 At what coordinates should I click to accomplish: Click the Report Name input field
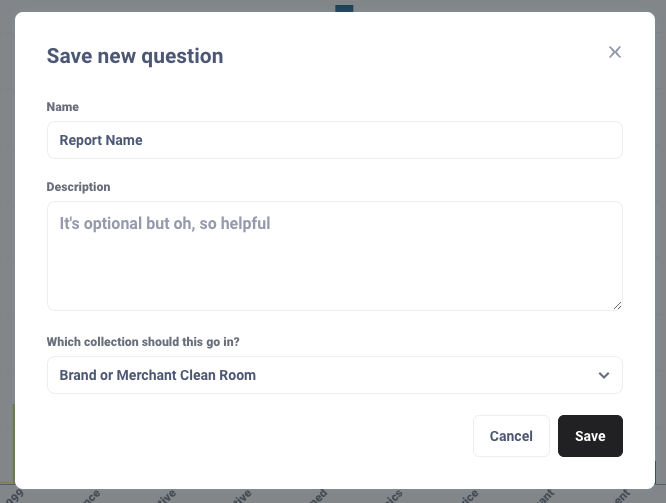tap(334, 140)
